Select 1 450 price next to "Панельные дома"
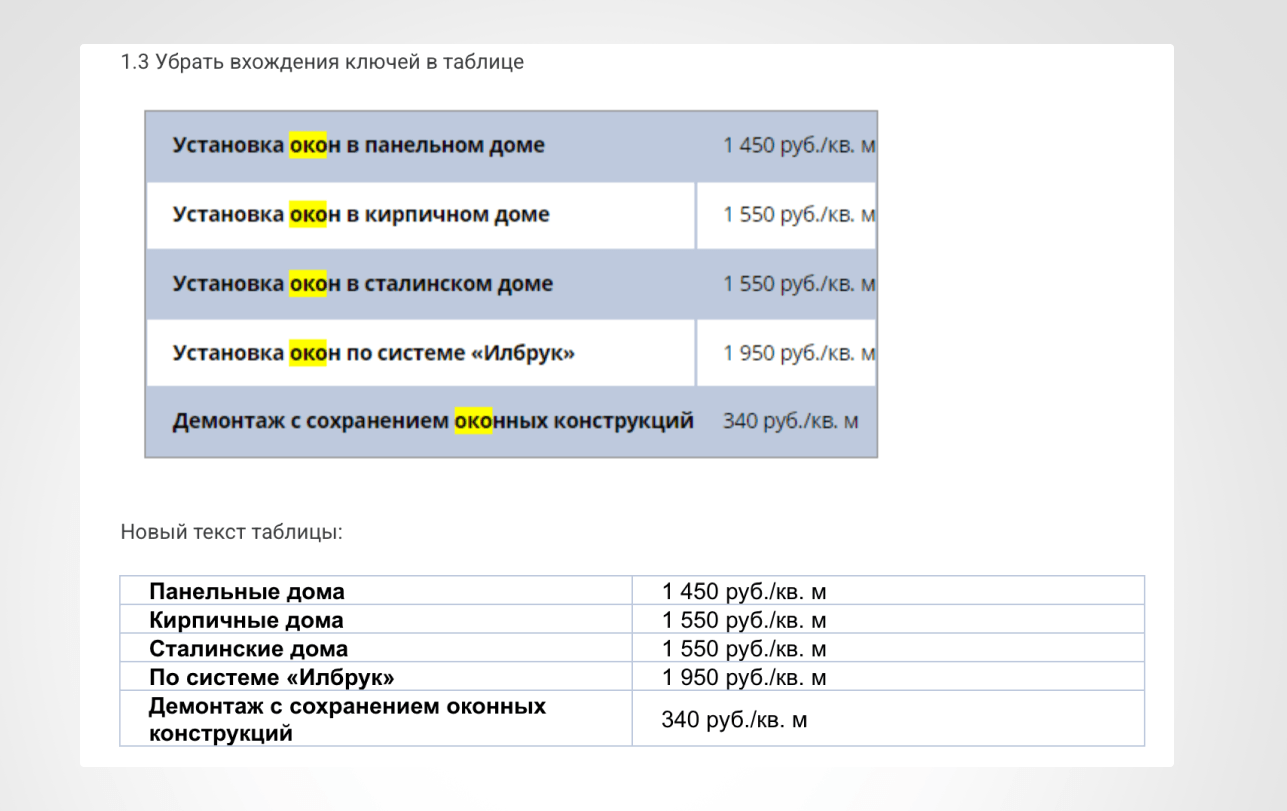Viewport: 1287px width, 811px height. [744, 591]
